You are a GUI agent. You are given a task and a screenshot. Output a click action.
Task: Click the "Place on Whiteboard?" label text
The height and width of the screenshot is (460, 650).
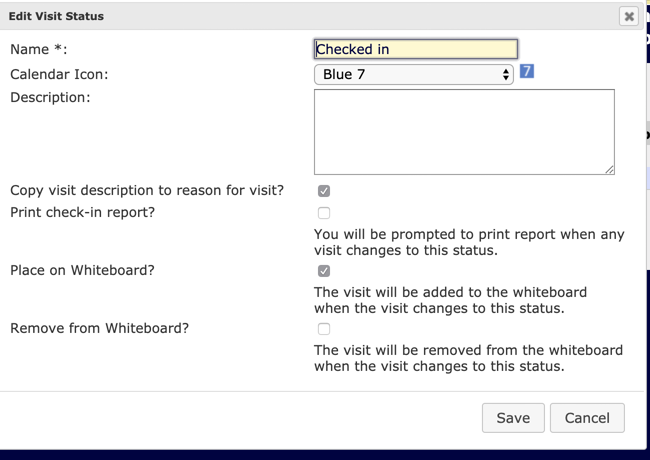coord(82,270)
